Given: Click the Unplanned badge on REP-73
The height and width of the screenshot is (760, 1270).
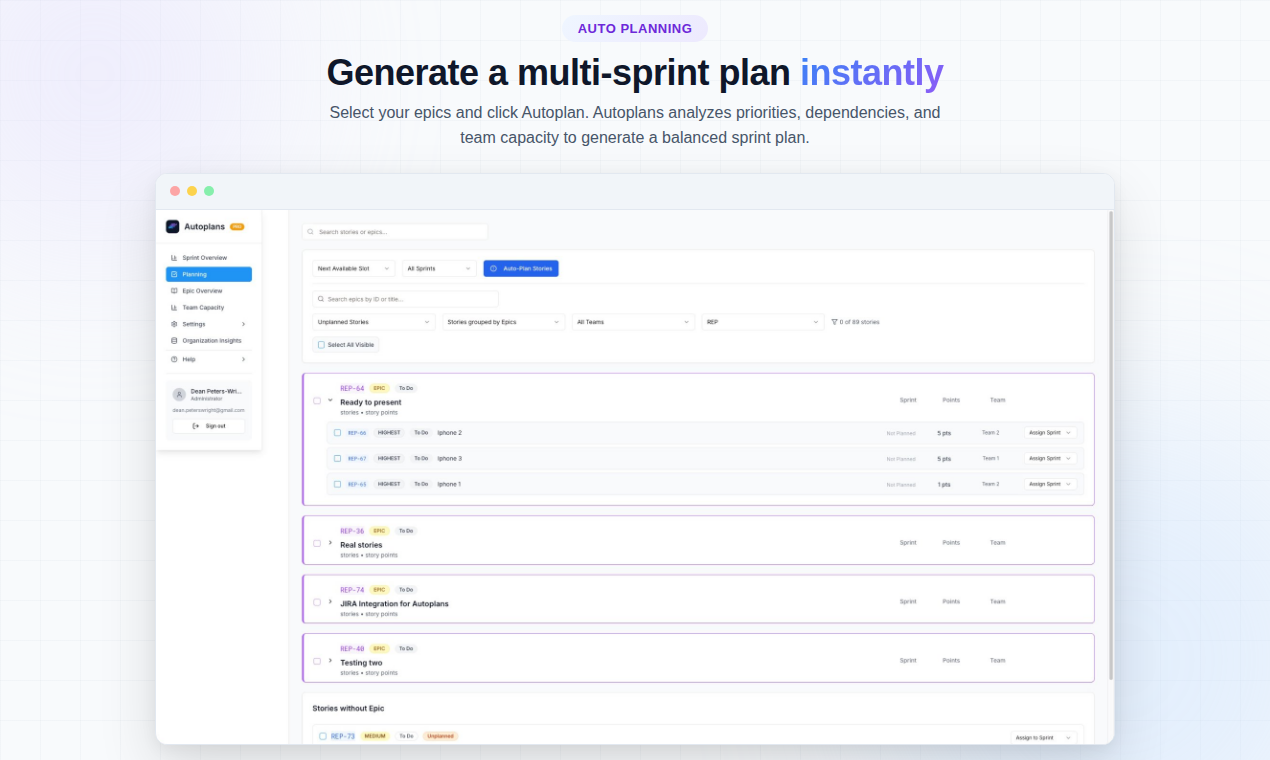Looking at the screenshot, I should (x=440, y=736).
